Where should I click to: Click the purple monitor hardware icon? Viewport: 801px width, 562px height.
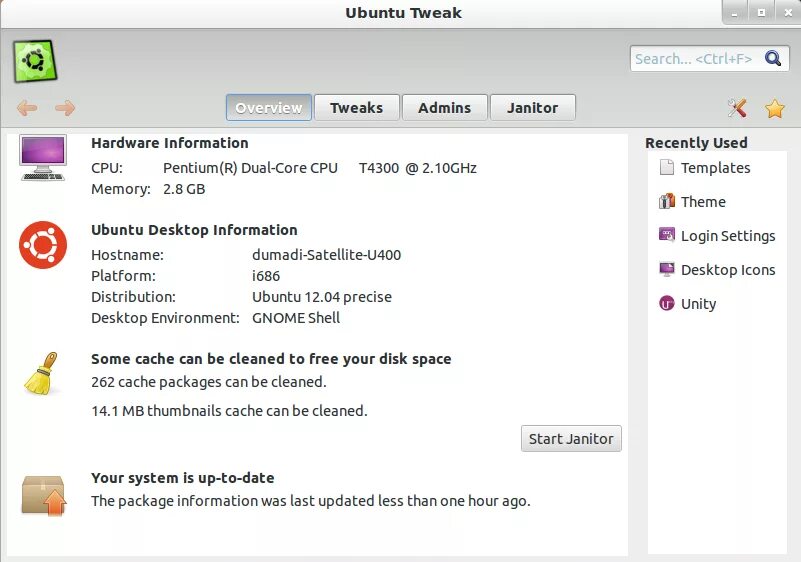43,157
